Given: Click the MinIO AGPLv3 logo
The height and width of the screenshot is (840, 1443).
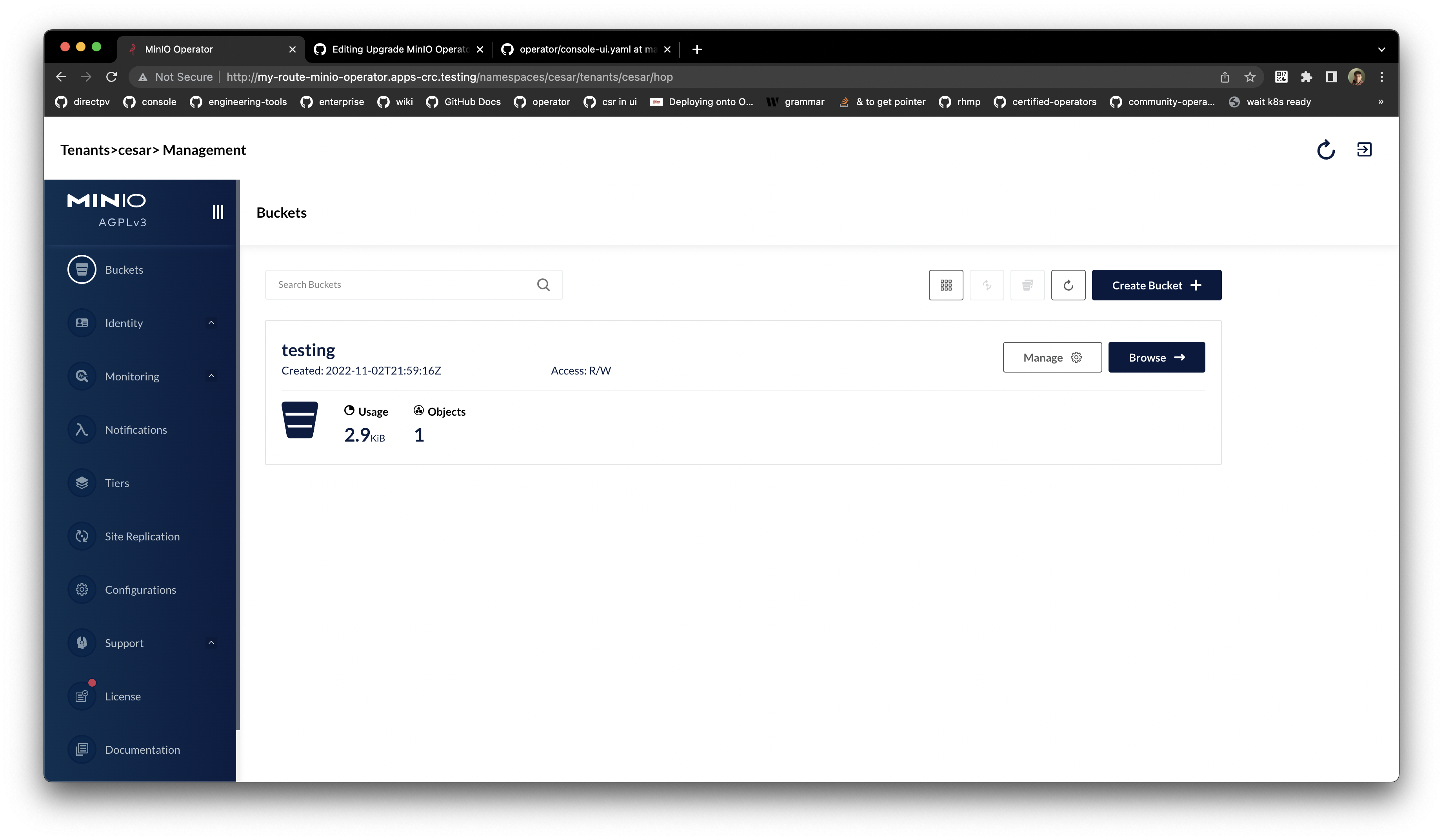Looking at the screenshot, I should pos(107,210).
